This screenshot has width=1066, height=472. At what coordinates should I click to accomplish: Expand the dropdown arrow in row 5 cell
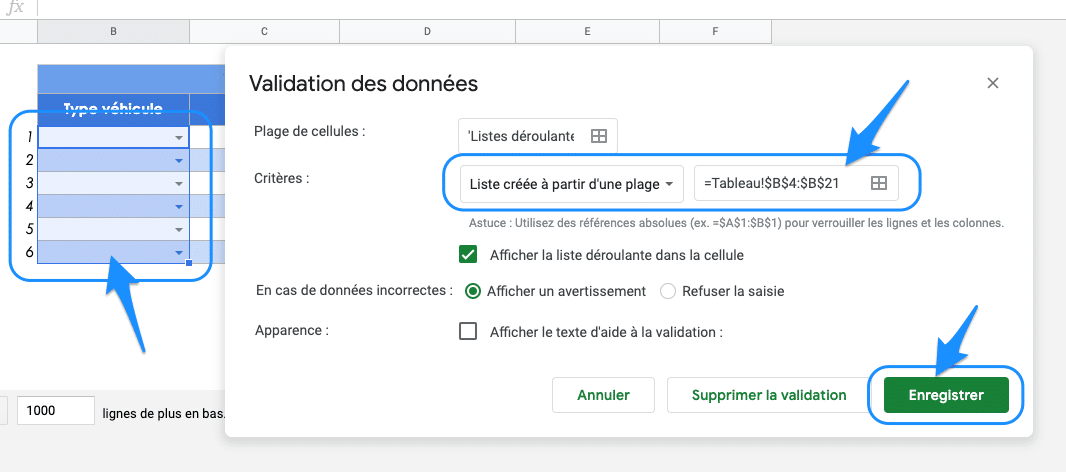coord(179,230)
